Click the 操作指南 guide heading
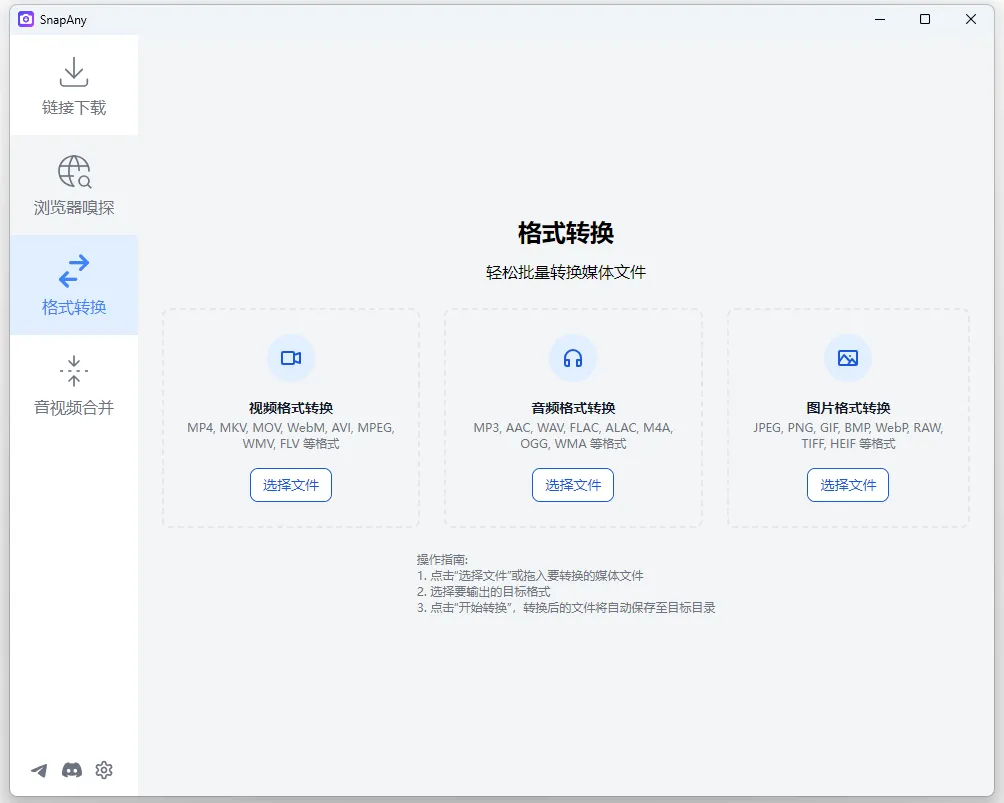 click(442, 560)
